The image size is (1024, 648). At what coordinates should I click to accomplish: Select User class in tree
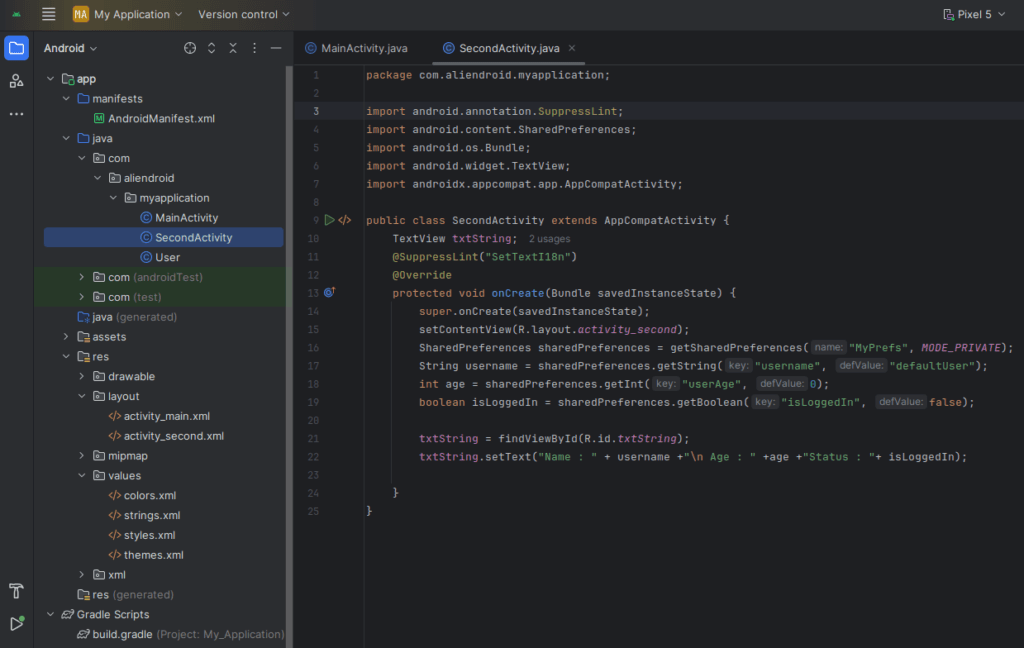160,257
